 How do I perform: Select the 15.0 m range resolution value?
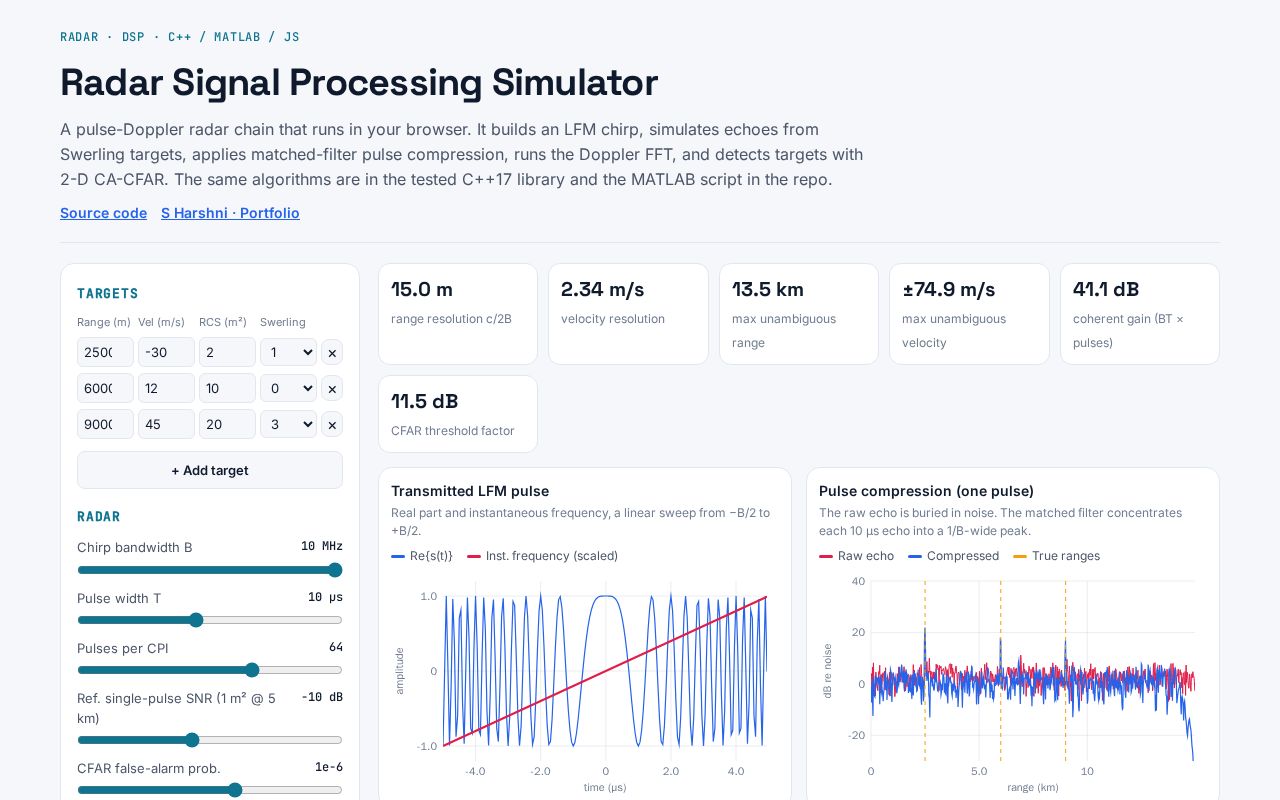422,289
